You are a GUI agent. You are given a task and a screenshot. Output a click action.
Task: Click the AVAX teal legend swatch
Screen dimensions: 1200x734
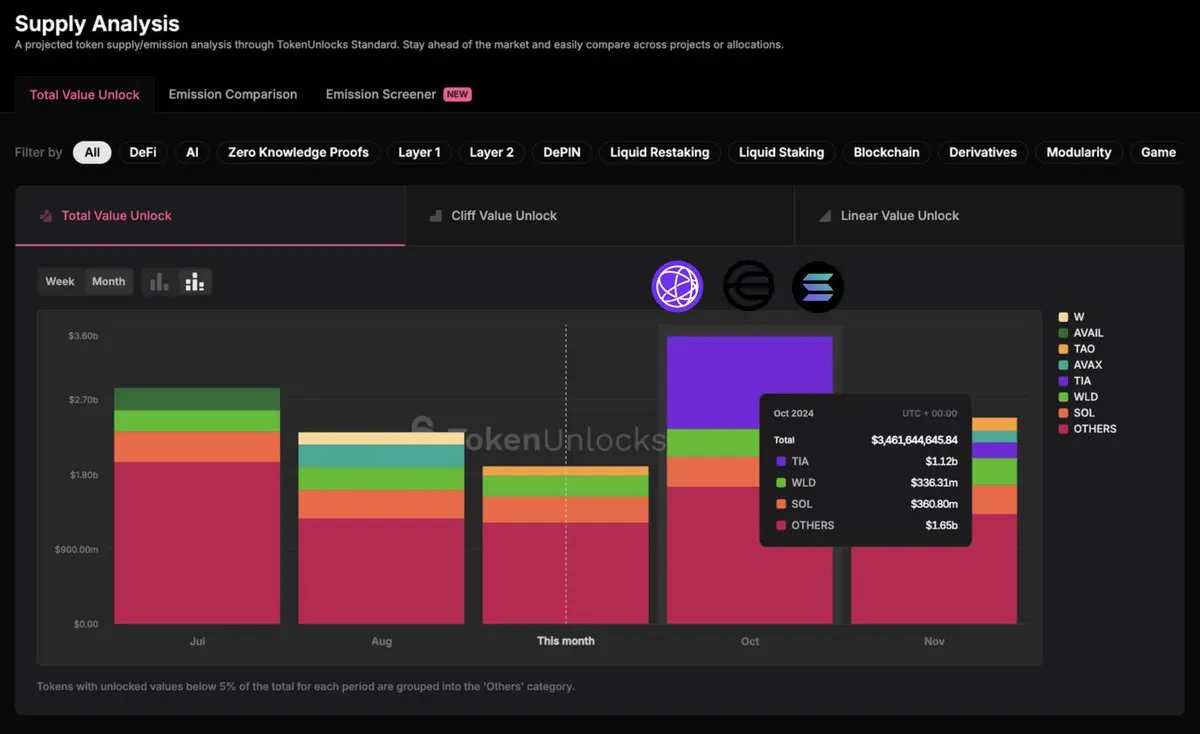(1063, 365)
